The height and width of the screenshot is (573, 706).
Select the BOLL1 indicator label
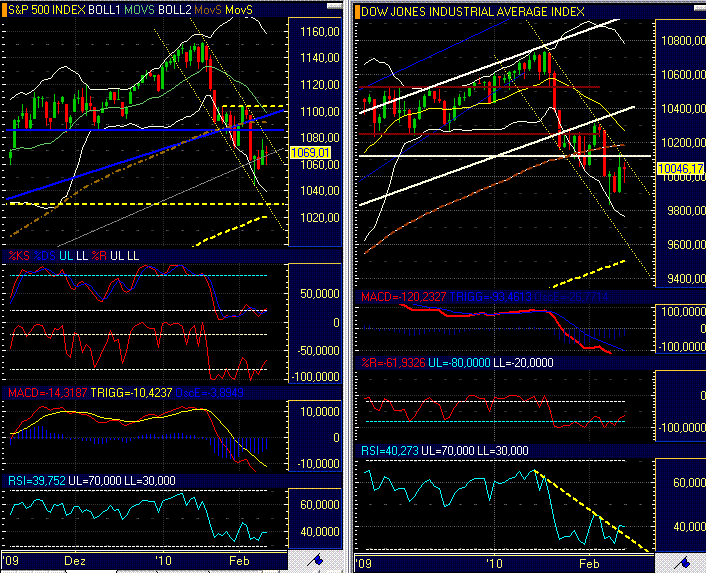(x=104, y=10)
